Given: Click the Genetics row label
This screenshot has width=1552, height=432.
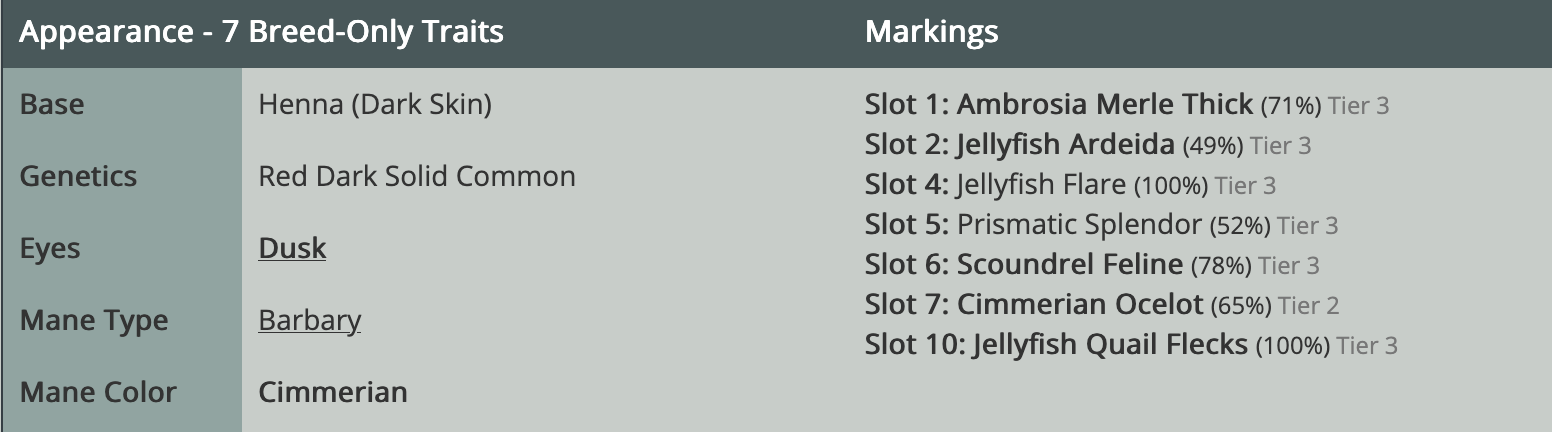Looking at the screenshot, I should [78, 176].
